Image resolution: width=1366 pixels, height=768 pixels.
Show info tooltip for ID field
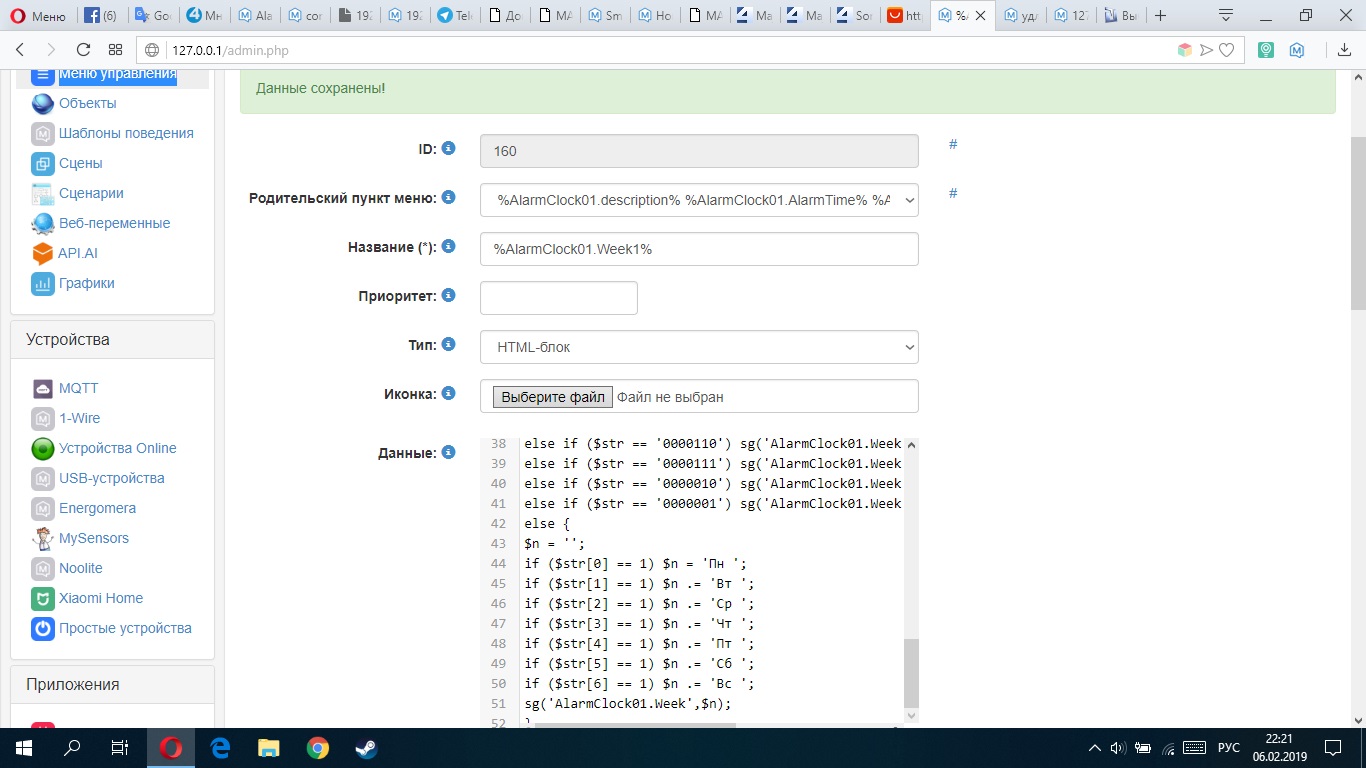[449, 148]
